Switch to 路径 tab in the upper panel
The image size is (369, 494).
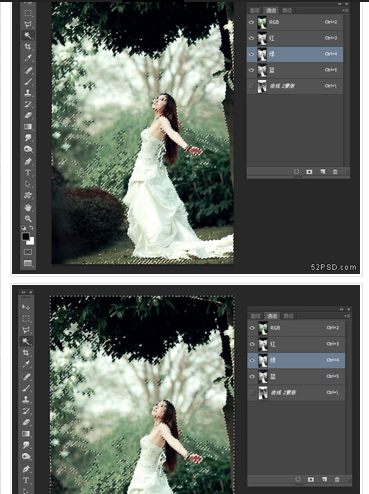[287, 11]
